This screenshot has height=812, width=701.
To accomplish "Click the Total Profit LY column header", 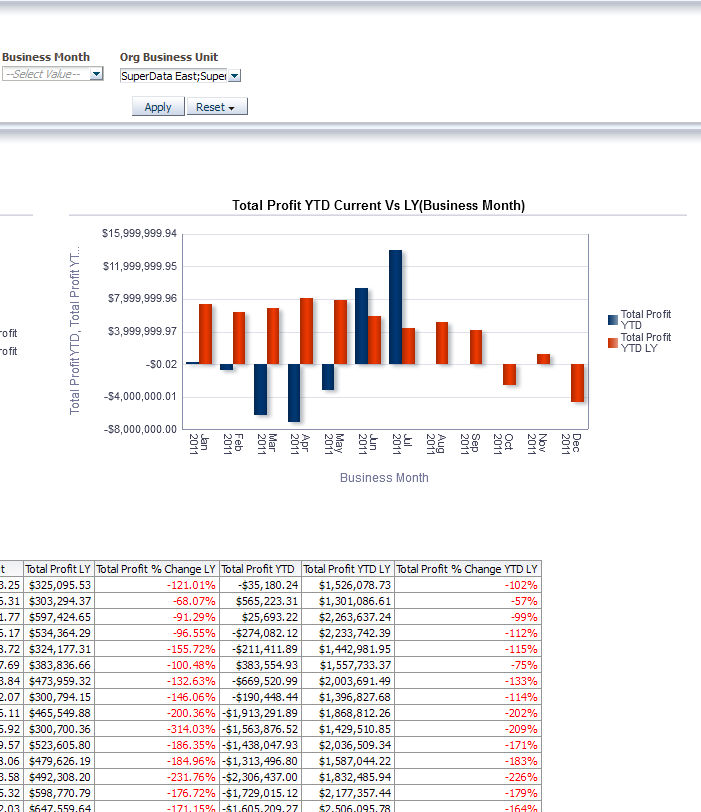I will 58,569.
